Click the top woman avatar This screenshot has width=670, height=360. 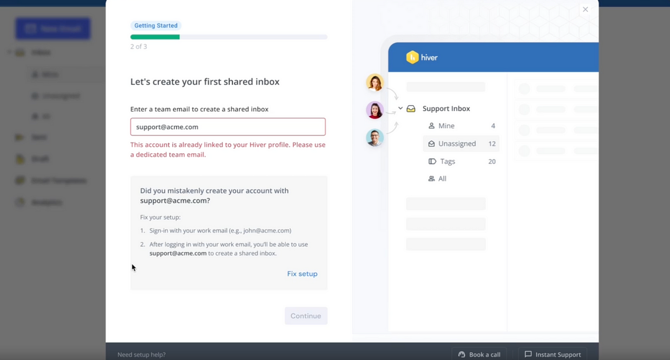pos(375,82)
